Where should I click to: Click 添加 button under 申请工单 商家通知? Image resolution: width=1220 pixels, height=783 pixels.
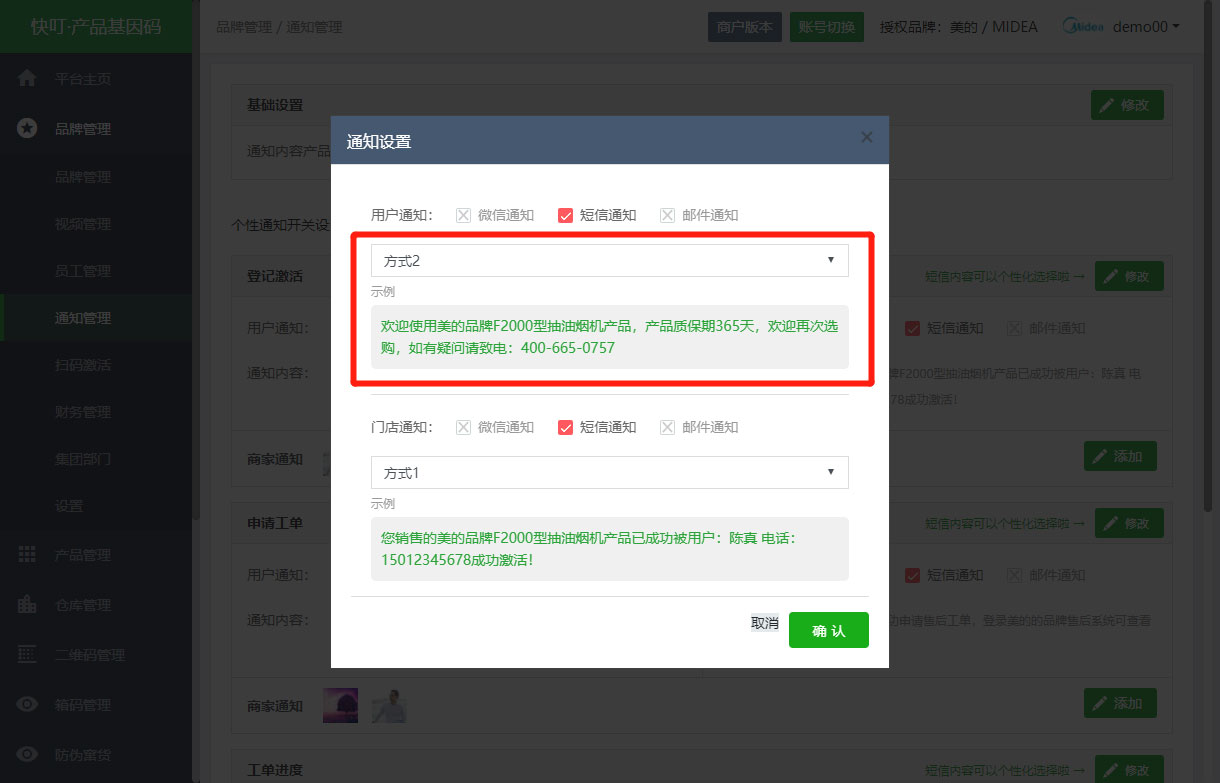coord(1120,703)
